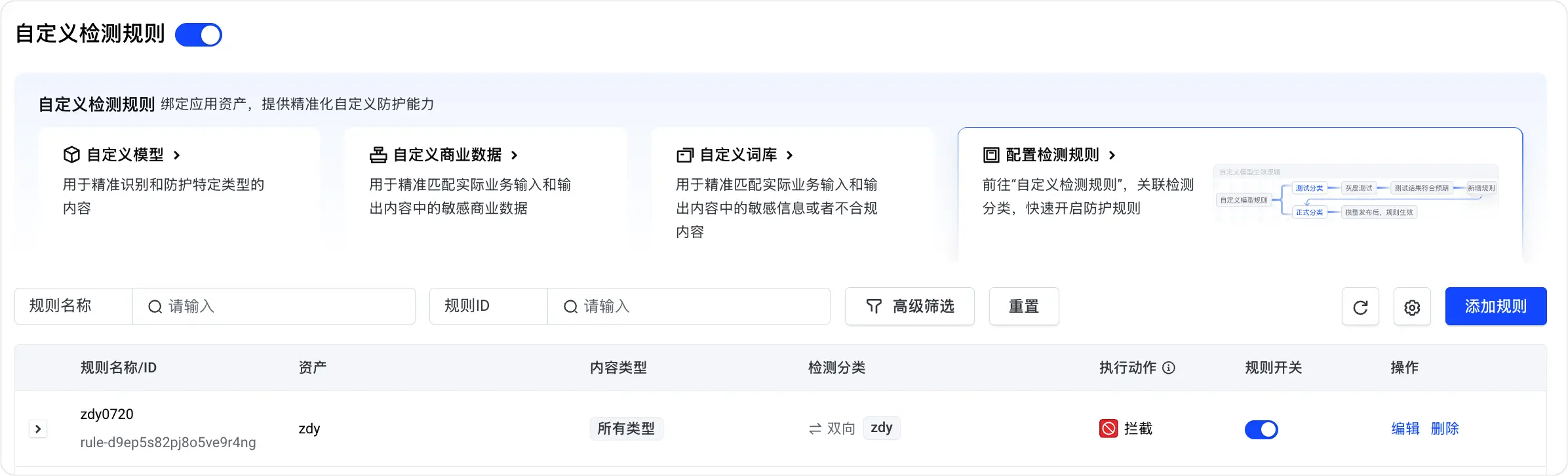Screen dimensions: 1568x476
Task: Click the 双向 arrows icon
Action: pyautogui.click(x=815, y=429)
